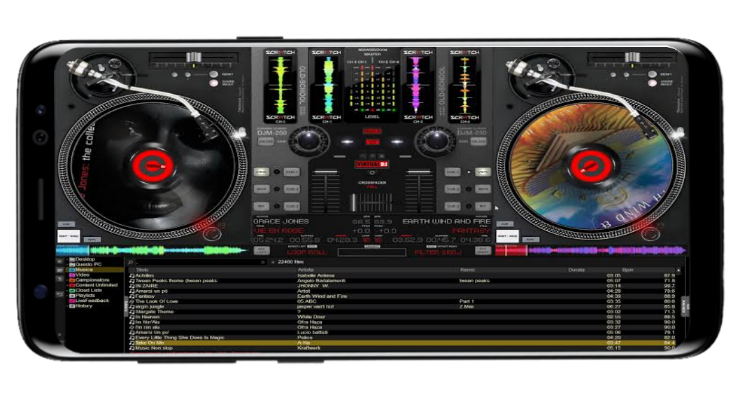Viewport: 740px width, 400px height.
Task: Toggle the left deck RESET pitch button
Action: pos(214,74)
